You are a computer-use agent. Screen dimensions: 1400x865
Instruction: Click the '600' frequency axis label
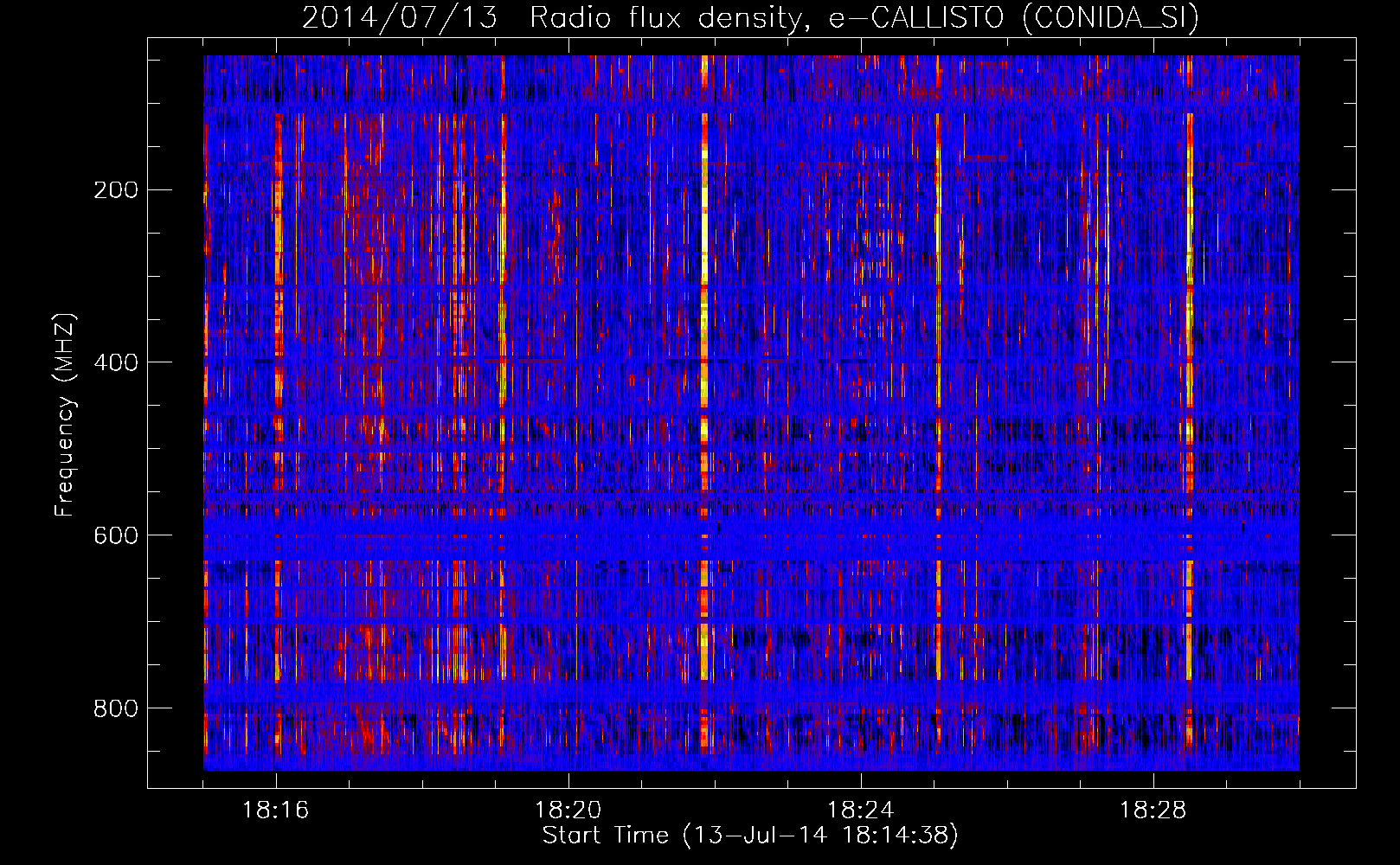pyautogui.click(x=115, y=535)
